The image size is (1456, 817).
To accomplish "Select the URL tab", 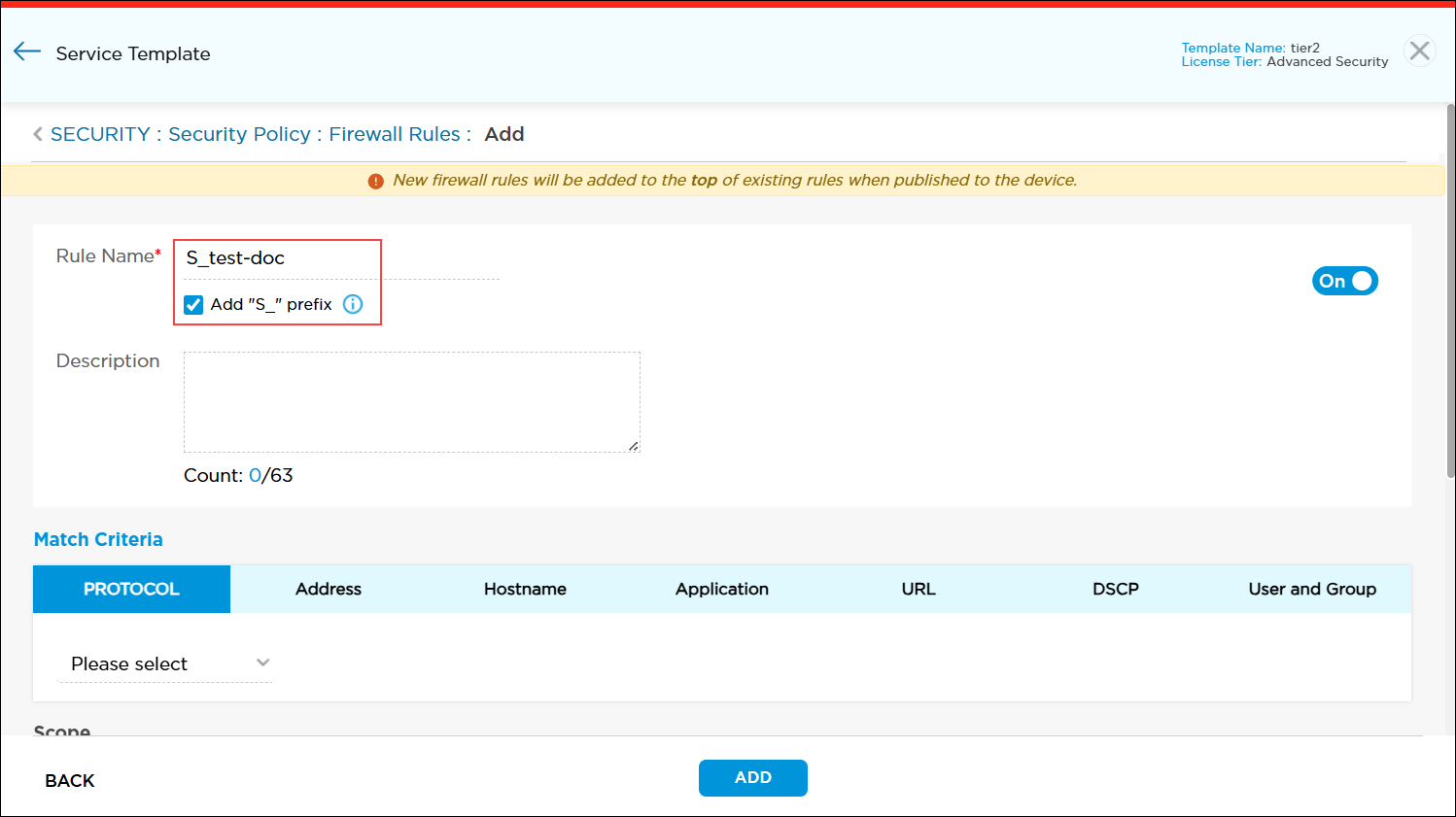I will [919, 589].
